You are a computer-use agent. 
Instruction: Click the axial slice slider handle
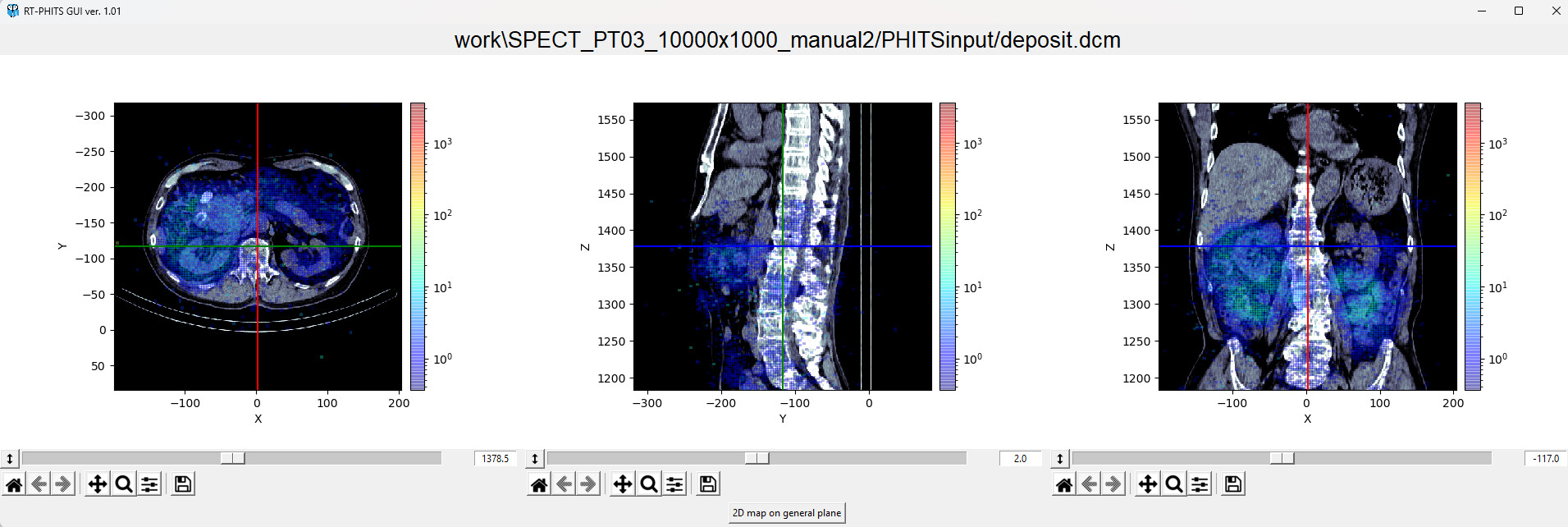(x=232, y=458)
